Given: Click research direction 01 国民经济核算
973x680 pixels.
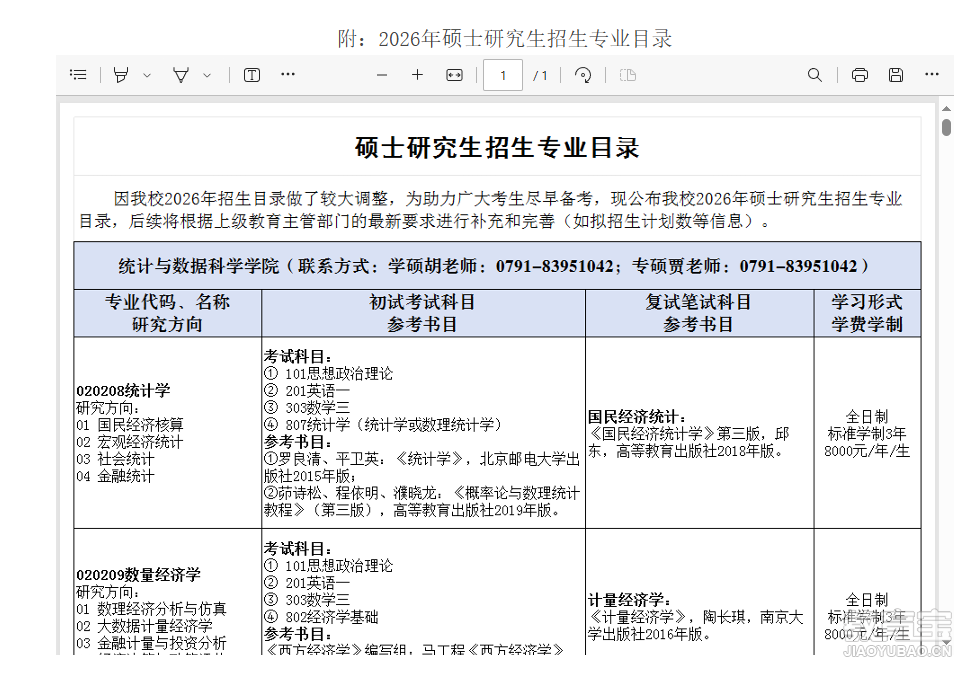Looking at the screenshot, I should point(130,425).
